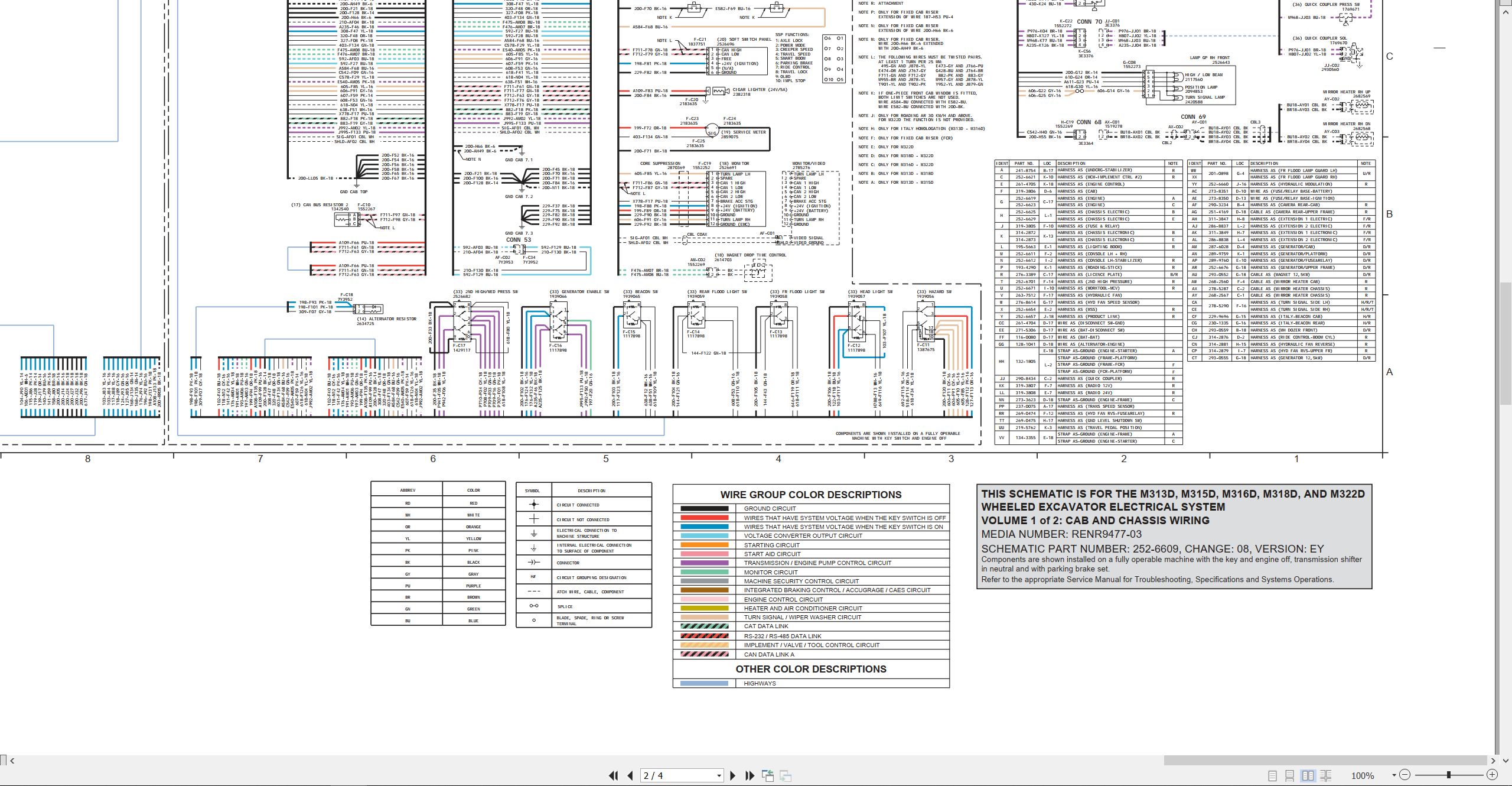Click the MEDIA NUMBER: RENR9477-03 text
1512x786 pixels.
(1061, 534)
